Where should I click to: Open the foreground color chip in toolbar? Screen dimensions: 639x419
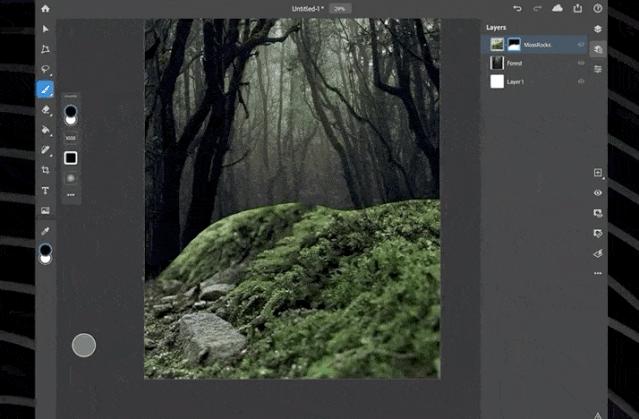point(45,249)
